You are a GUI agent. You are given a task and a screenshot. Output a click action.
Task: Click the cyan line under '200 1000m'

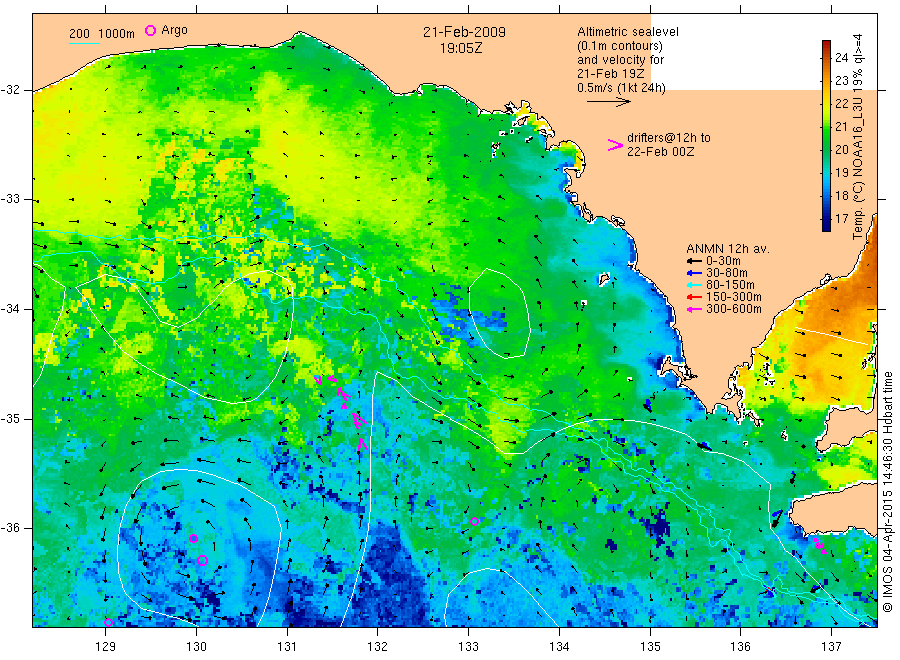pos(84,43)
